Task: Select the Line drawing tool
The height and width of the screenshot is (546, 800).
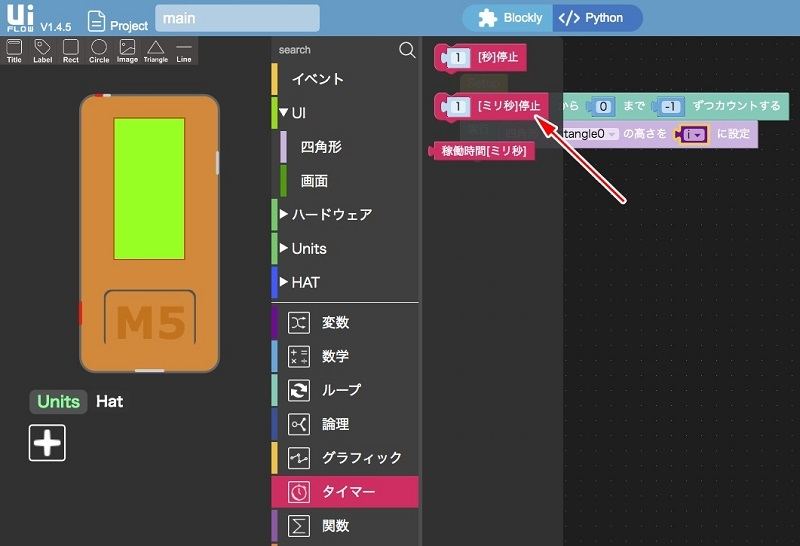Action: 184,51
